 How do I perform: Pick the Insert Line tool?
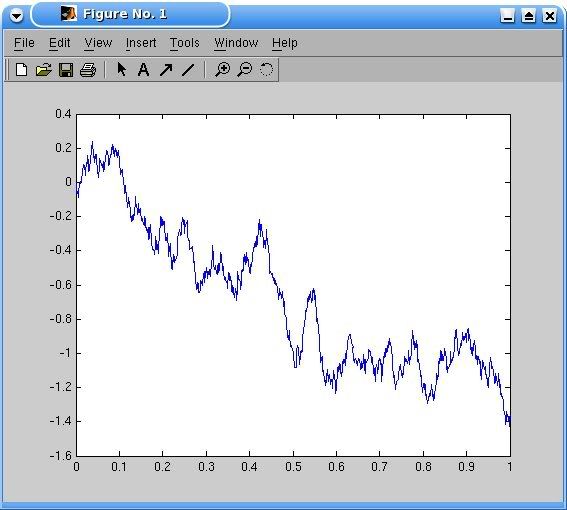(188, 69)
